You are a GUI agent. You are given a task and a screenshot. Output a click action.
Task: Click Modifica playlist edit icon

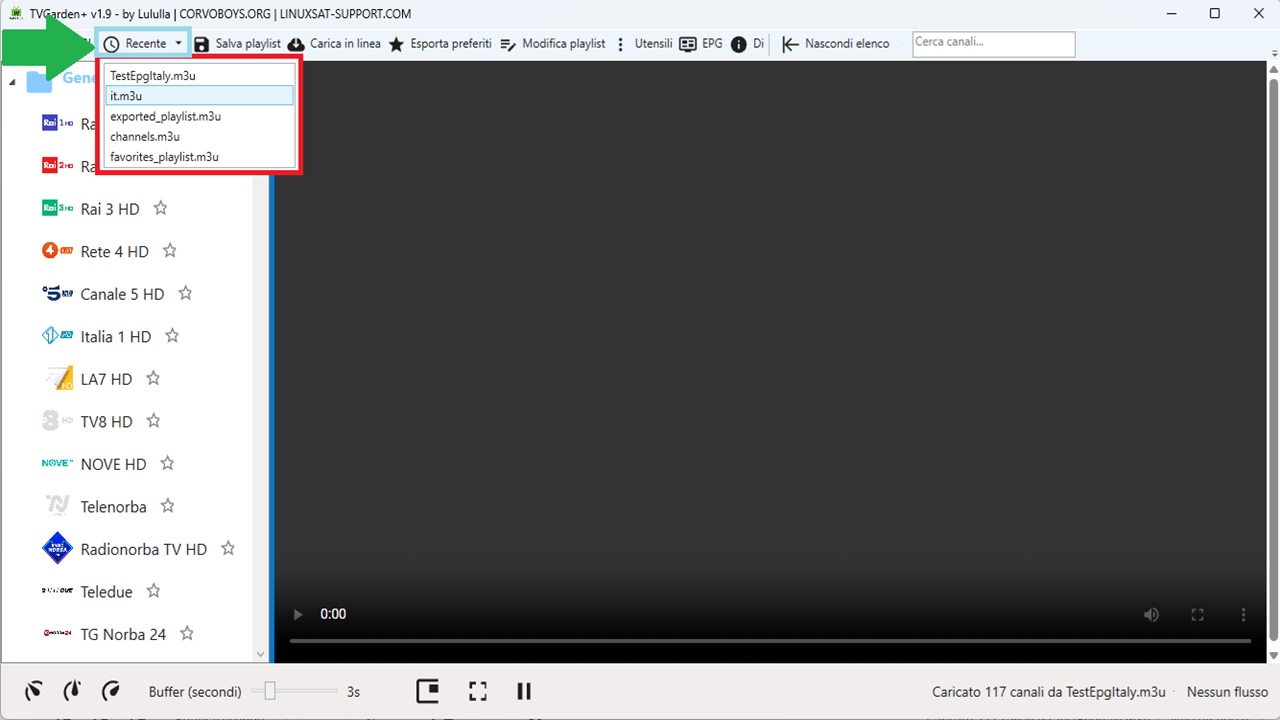click(x=508, y=44)
